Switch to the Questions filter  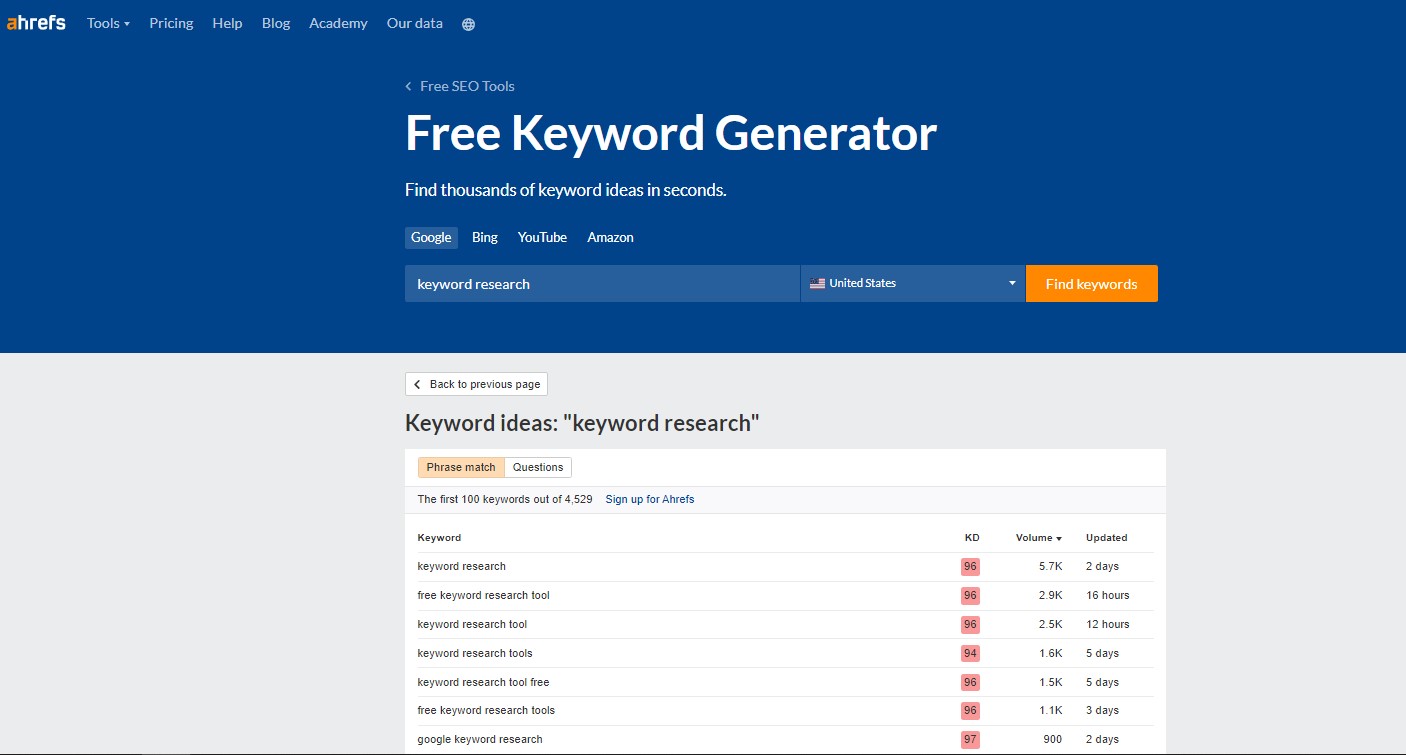[538, 467]
